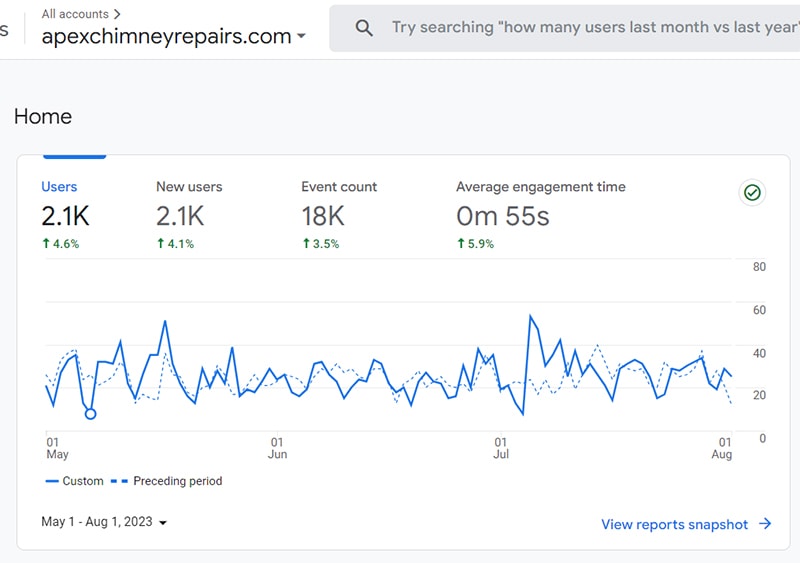
Task: Click the magnifying glass search icon
Action: point(365,28)
